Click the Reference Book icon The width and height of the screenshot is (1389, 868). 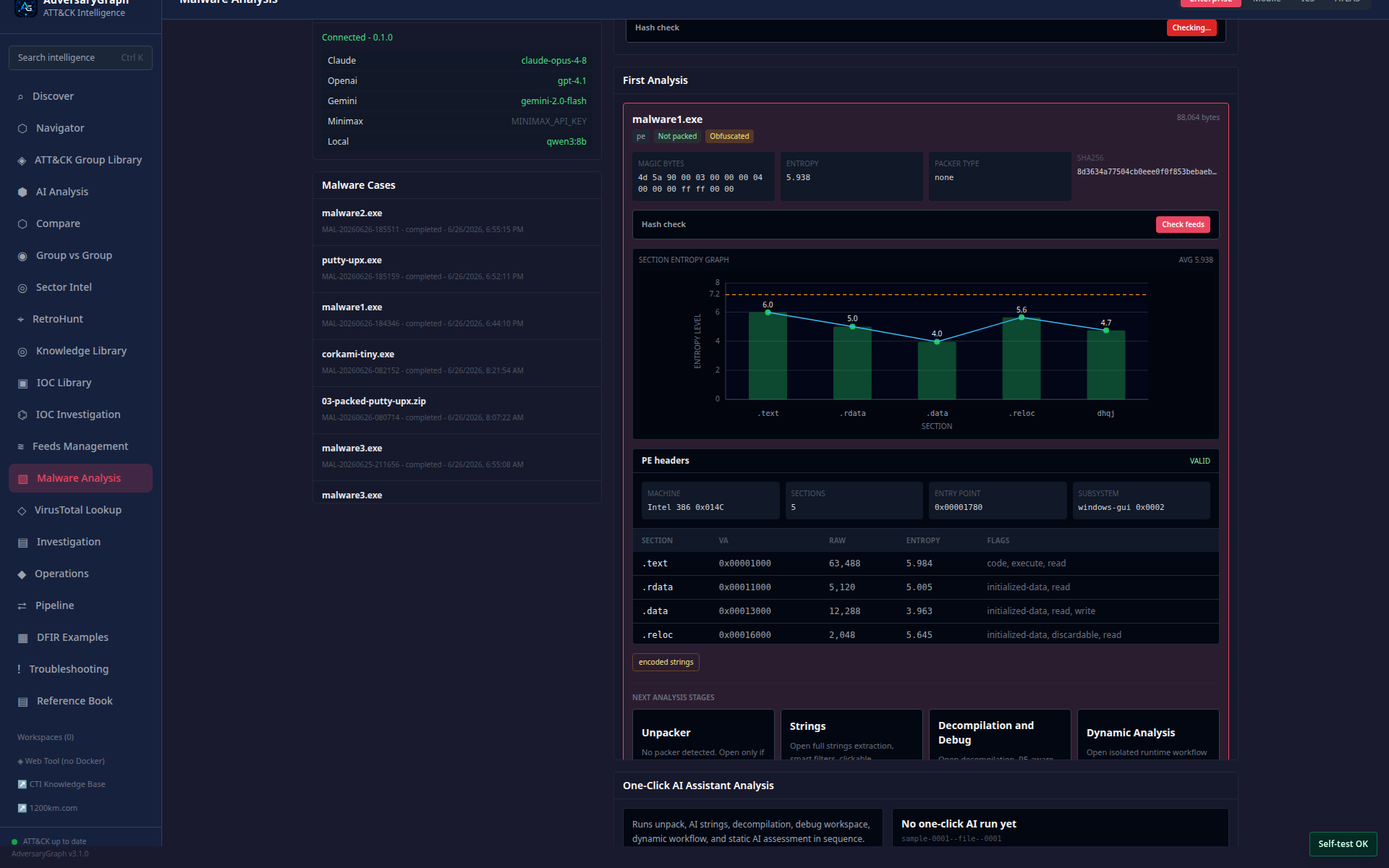[22, 702]
